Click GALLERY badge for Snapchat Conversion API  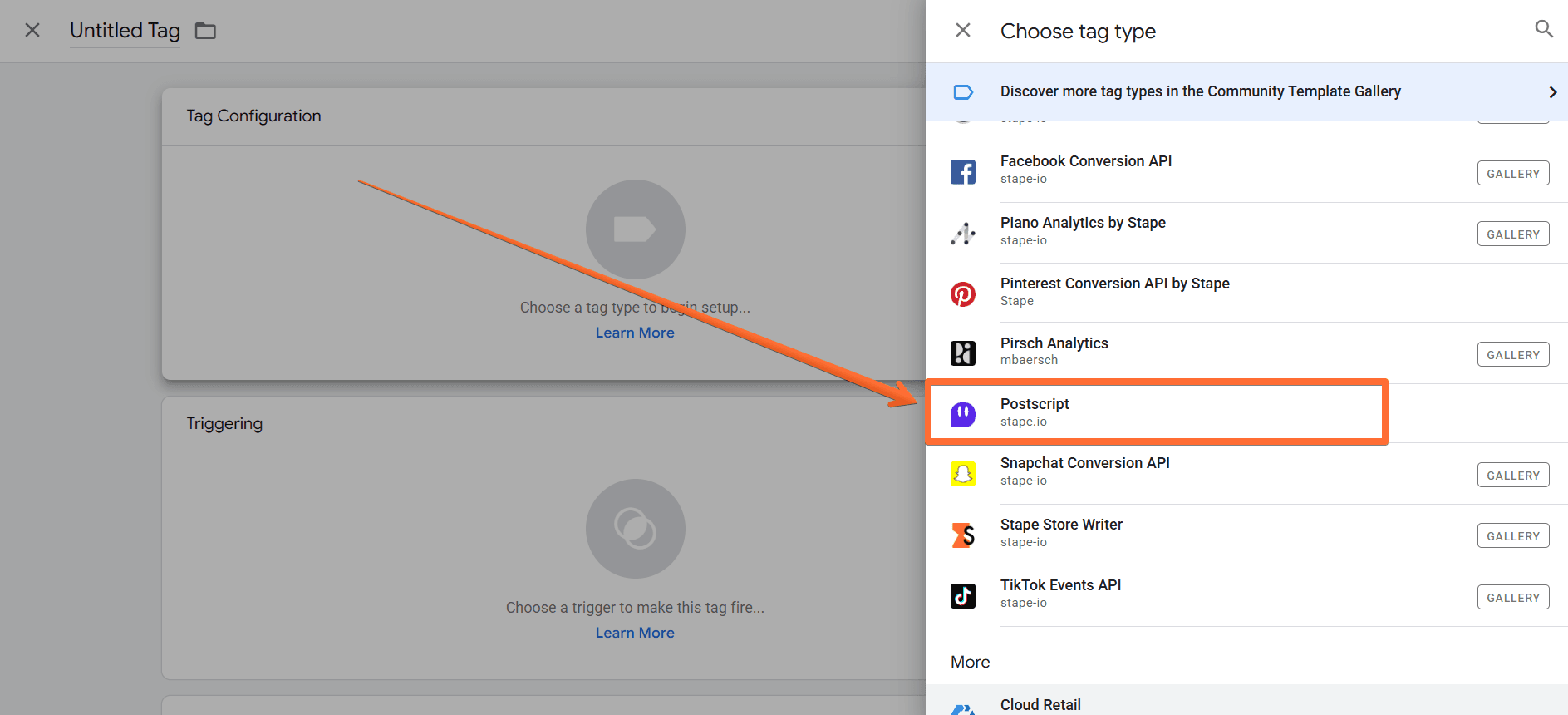1513,475
